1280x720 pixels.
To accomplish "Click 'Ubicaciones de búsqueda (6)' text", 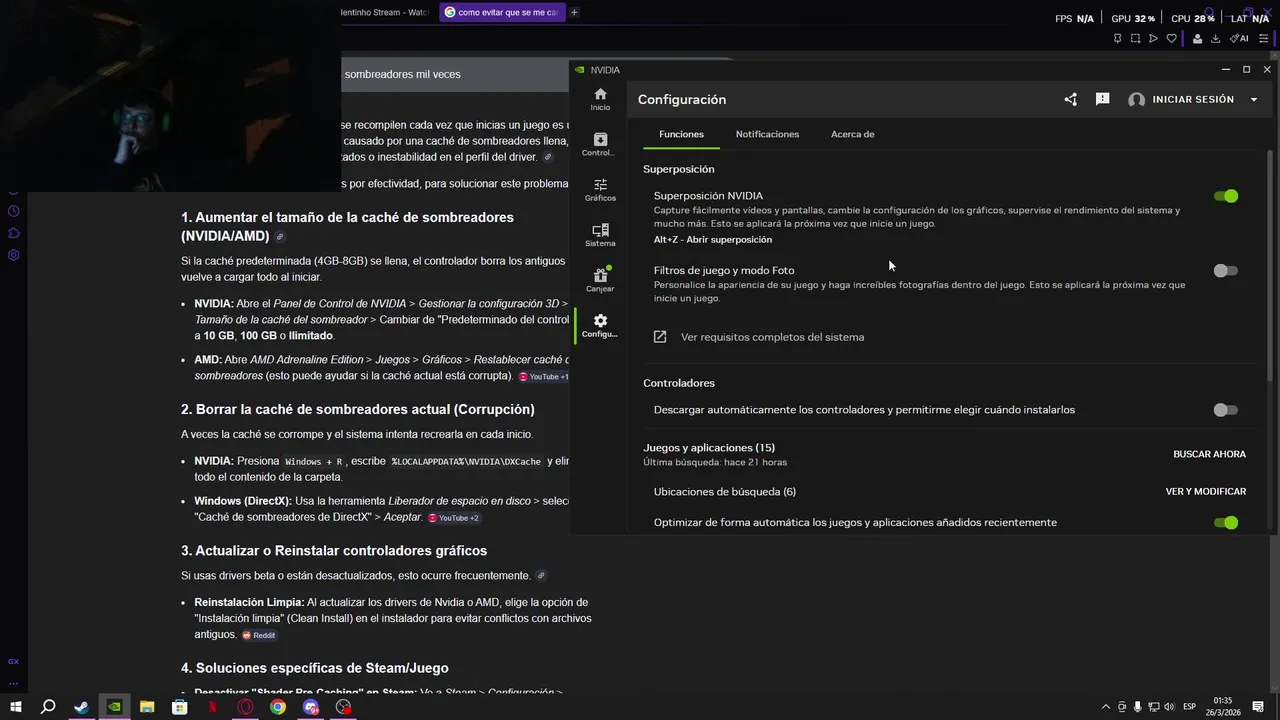I will pos(725,492).
